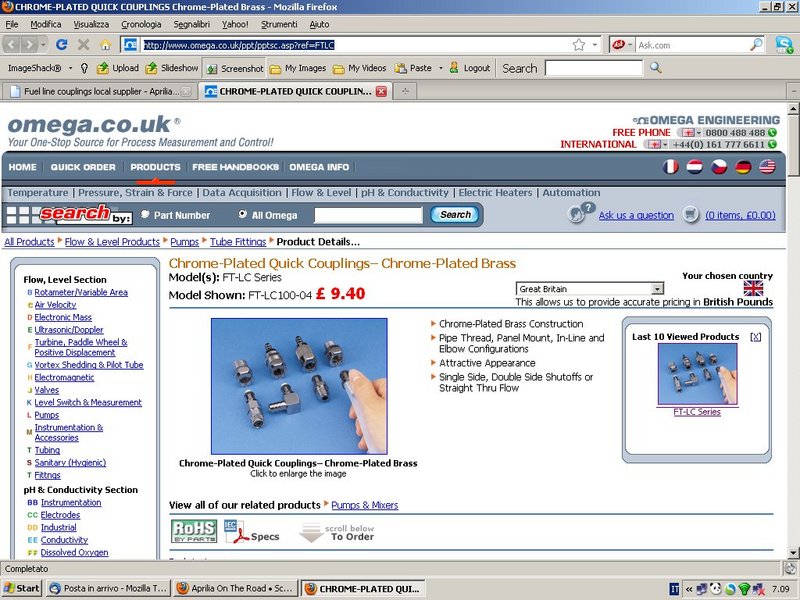
Task: Click the ImageShack toolbar search input
Action: (x=594, y=68)
